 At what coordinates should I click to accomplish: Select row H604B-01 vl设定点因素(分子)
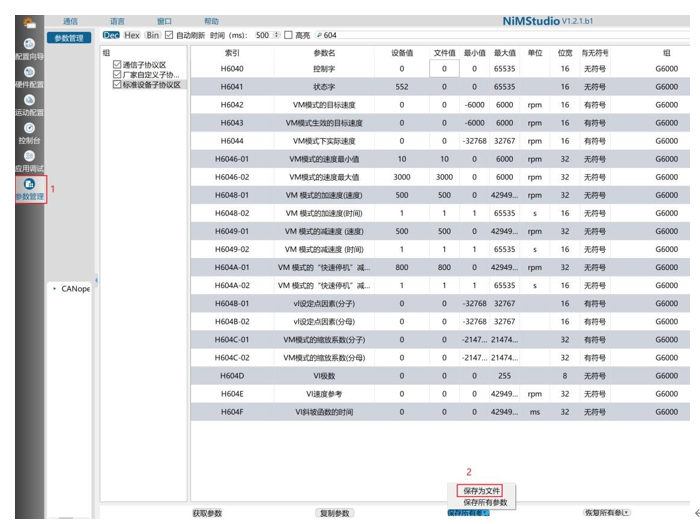[x=440, y=304]
